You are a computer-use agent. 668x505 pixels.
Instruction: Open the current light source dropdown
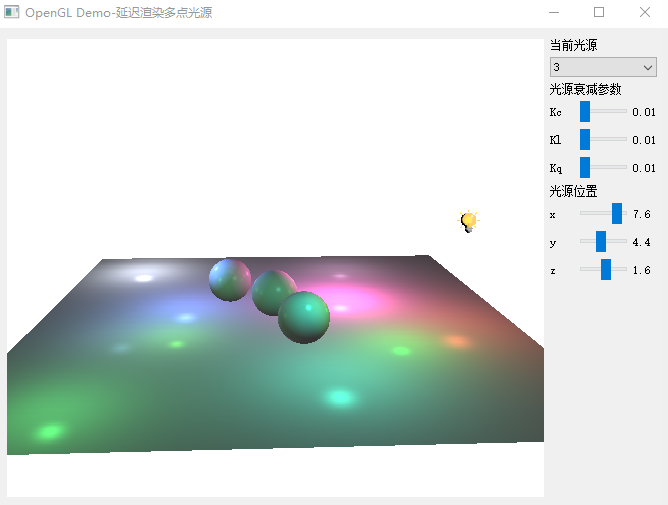tap(603, 67)
